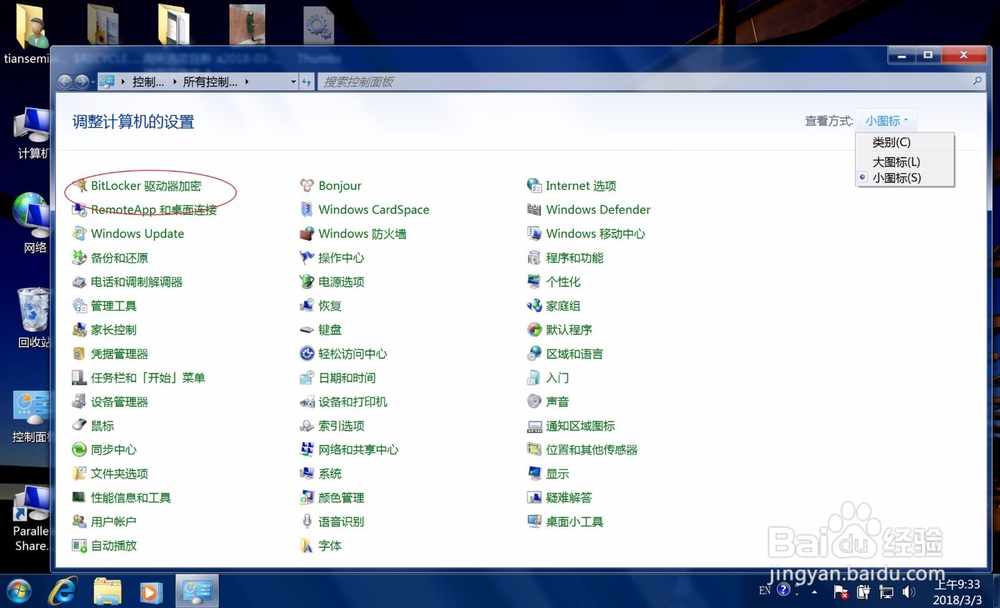Screen dimensions: 1000x608
Task: Open the 操作中心 flag icon
Action: [307, 258]
